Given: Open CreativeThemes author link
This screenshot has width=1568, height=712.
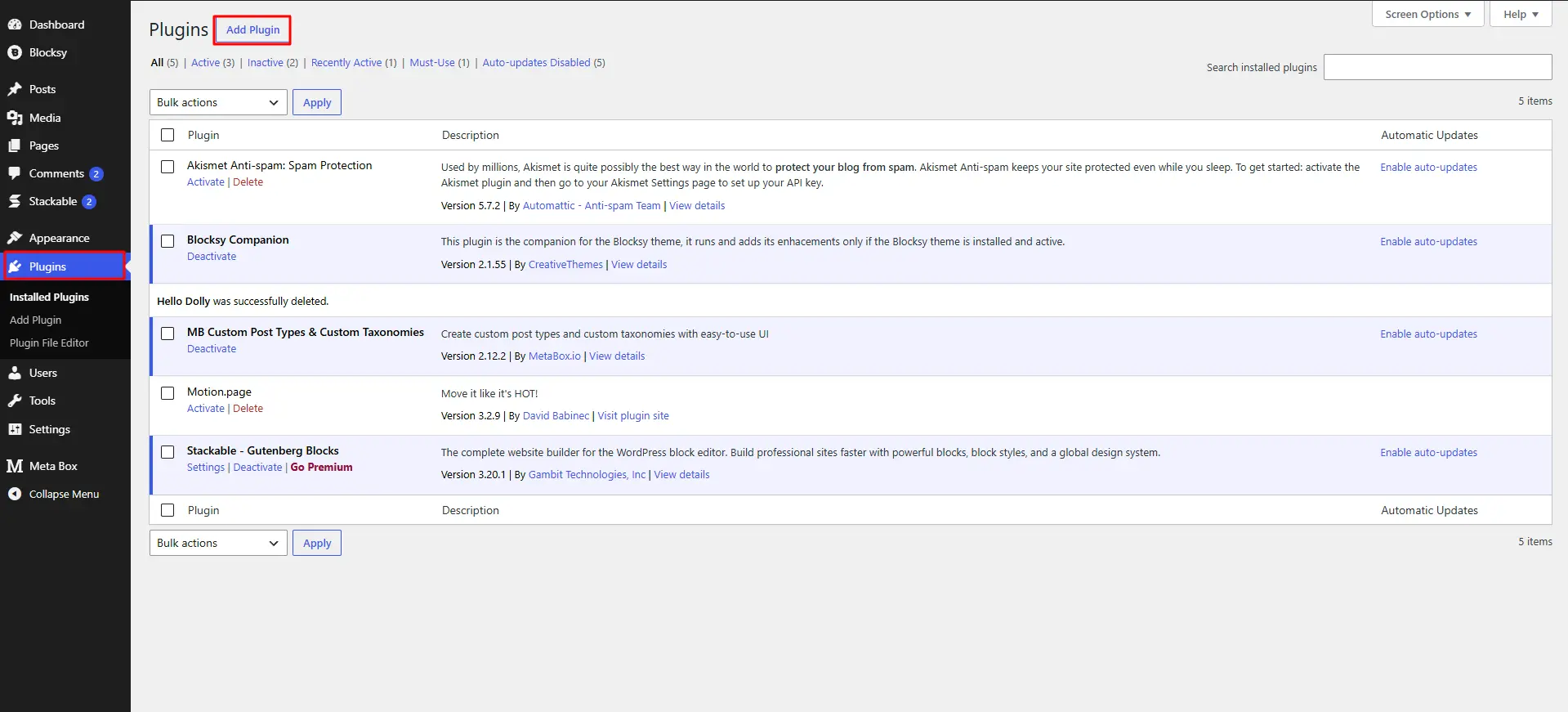Looking at the screenshot, I should (x=565, y=265).
